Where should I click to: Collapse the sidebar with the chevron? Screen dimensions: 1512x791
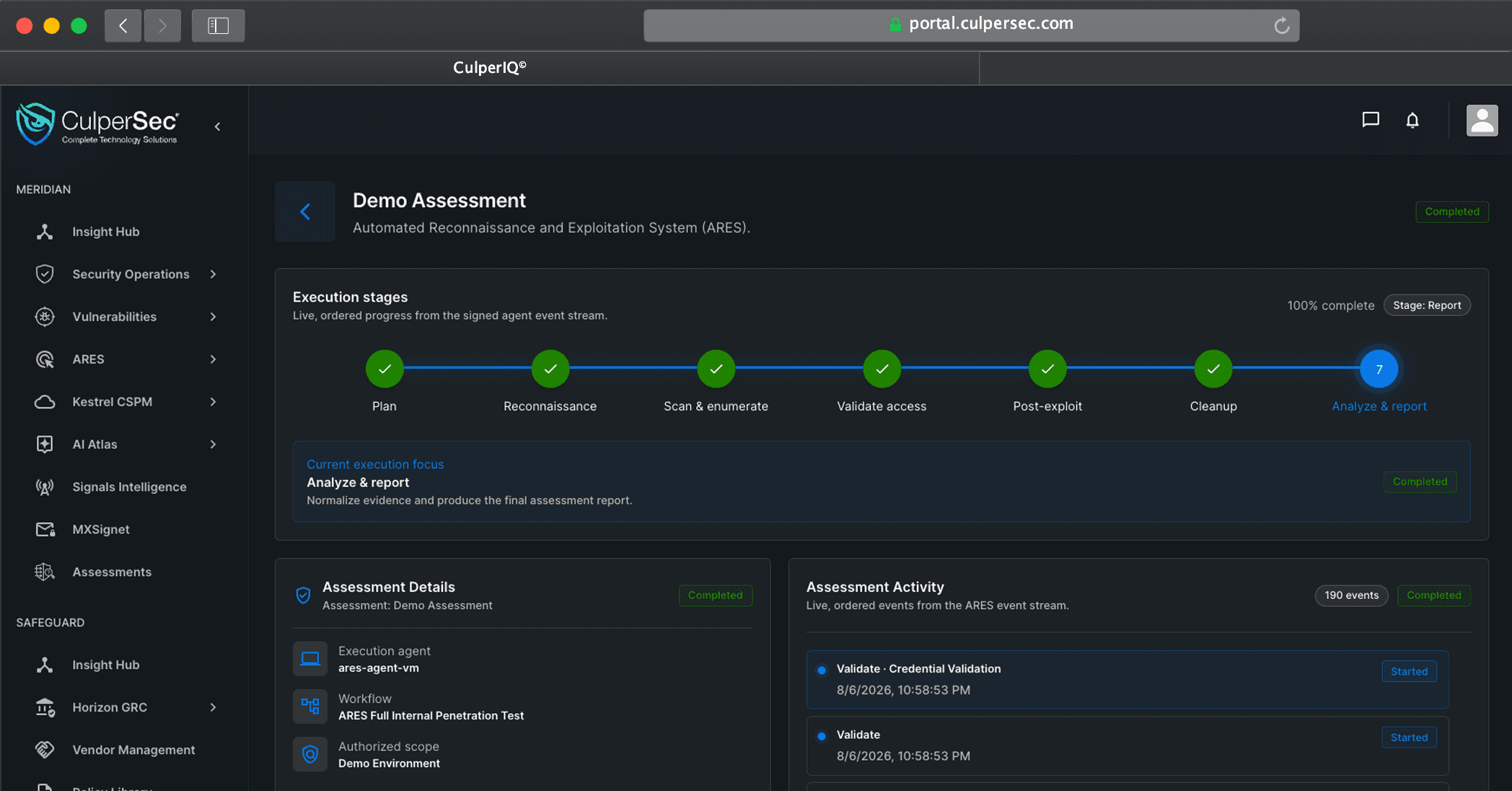click(217, 126)
